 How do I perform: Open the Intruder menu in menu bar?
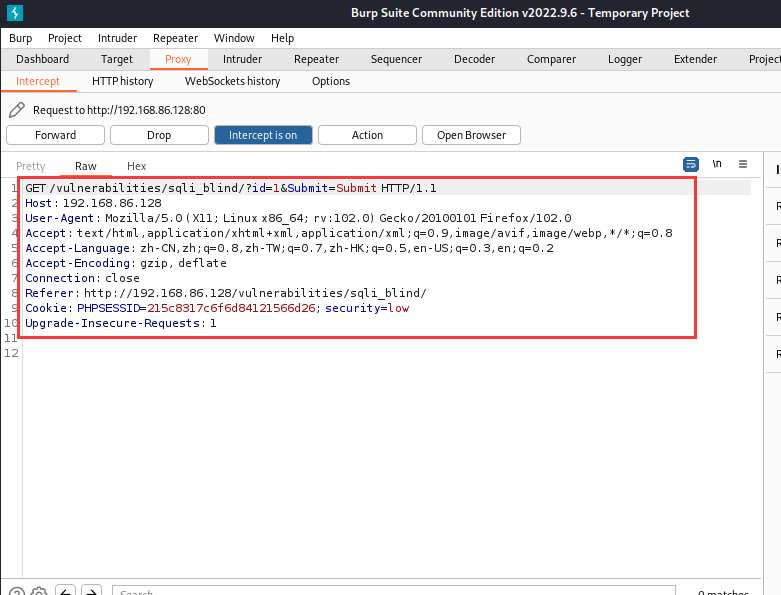click(x=117, y=38)
